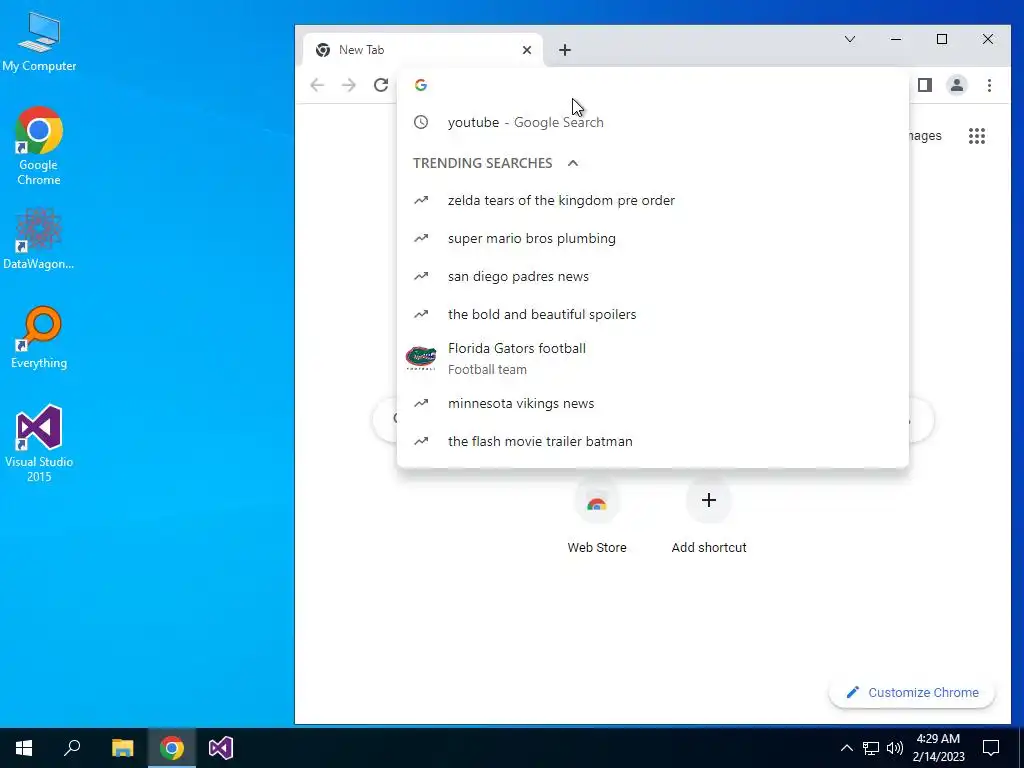Click Customize Chrome button
Viewport: 1024px width, 768px height.
pos(912,692)
